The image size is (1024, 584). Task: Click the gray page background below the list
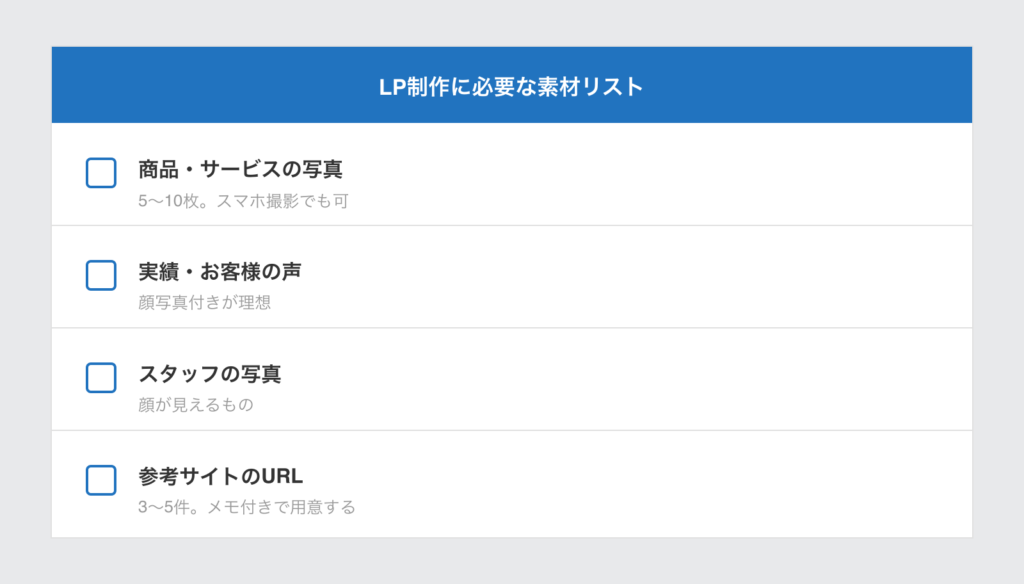(512, 562)
